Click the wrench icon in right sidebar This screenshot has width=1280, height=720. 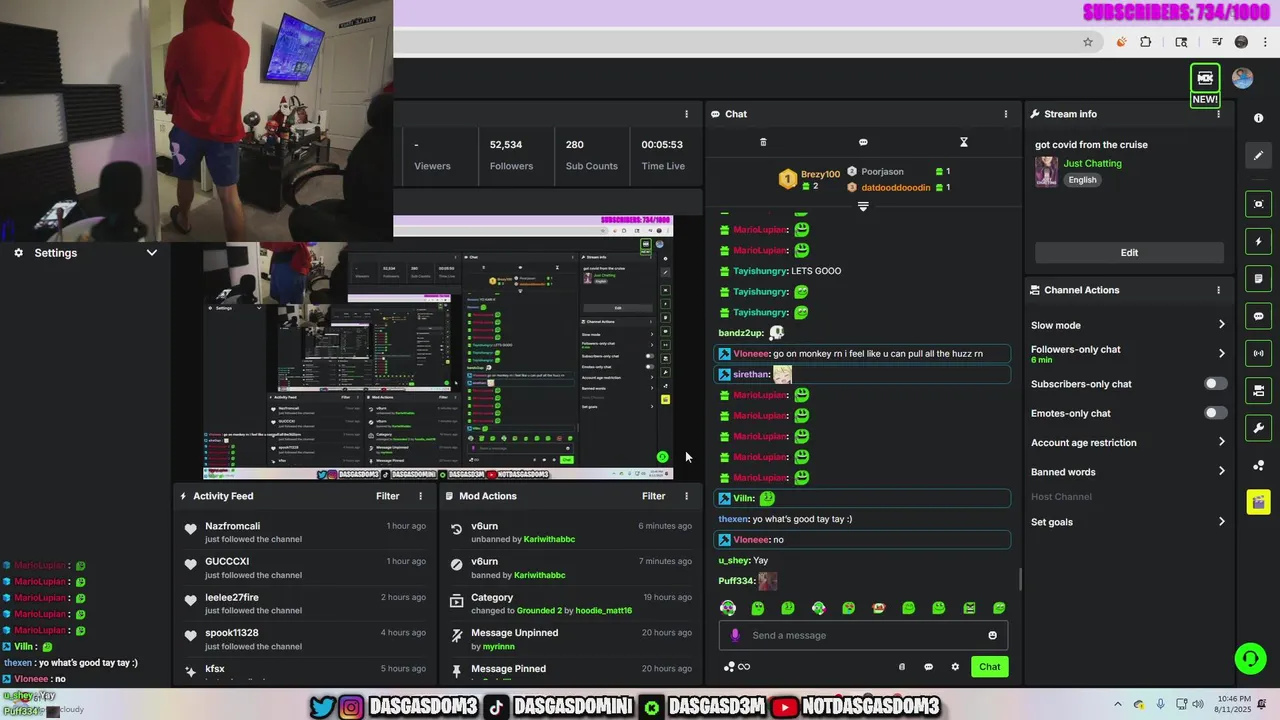pos(1258,428)
